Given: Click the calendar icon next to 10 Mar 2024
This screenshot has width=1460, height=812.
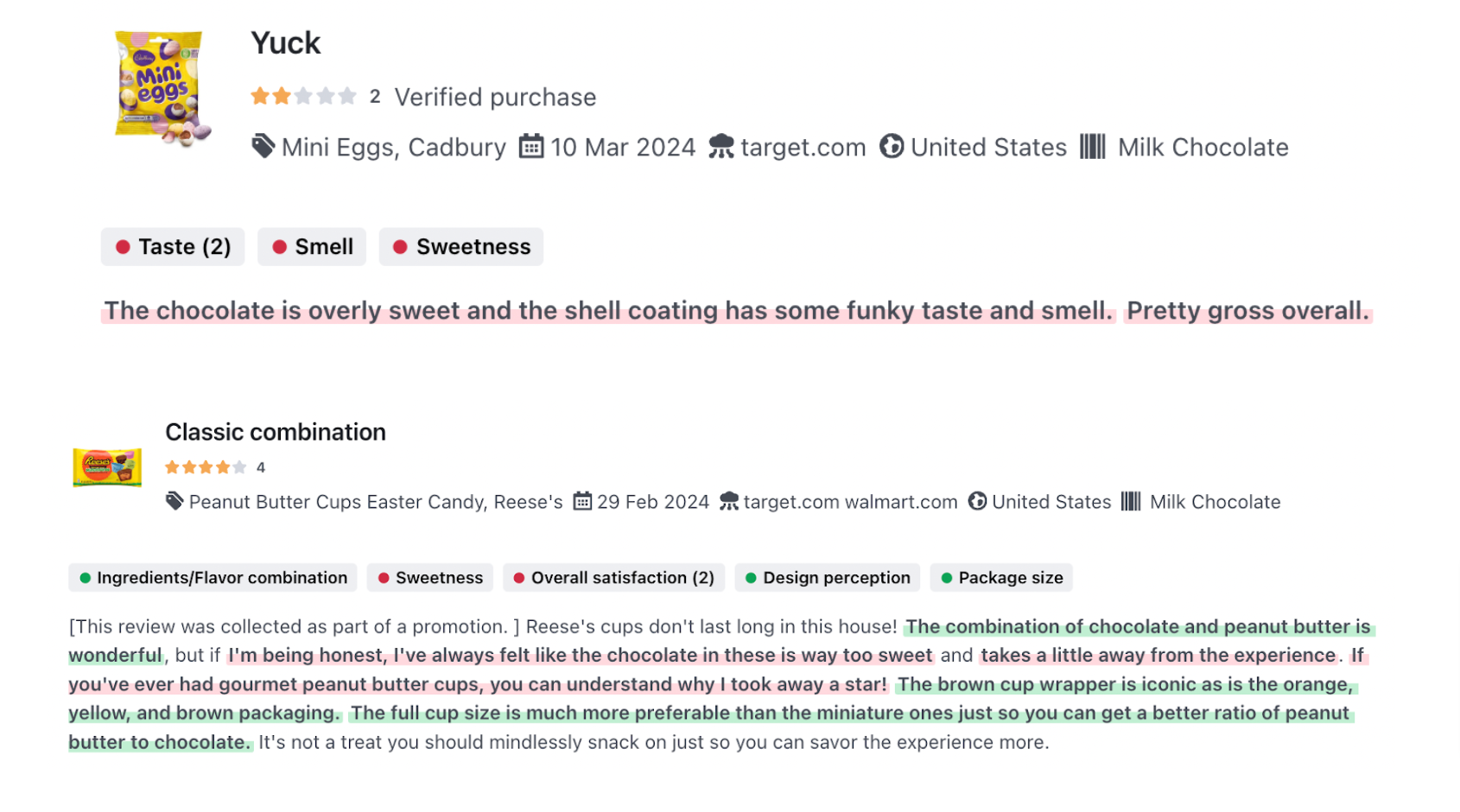Looking at the screenshot, I should tap(531, 147).
